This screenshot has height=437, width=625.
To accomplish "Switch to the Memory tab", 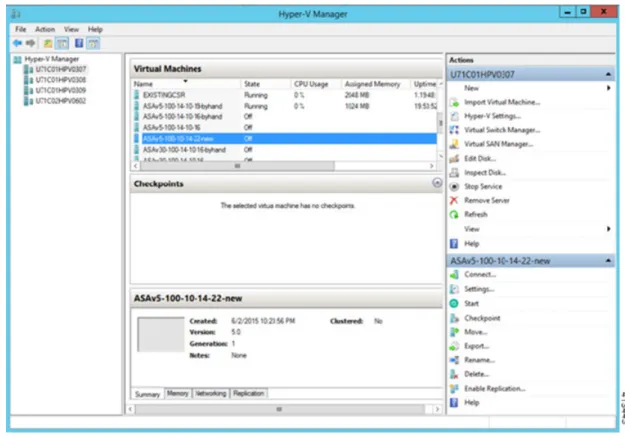I will (177, 394).
